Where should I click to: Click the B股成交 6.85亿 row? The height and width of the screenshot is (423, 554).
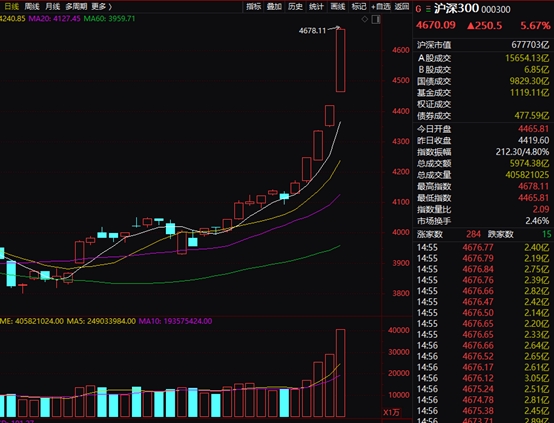pos(483,70)
